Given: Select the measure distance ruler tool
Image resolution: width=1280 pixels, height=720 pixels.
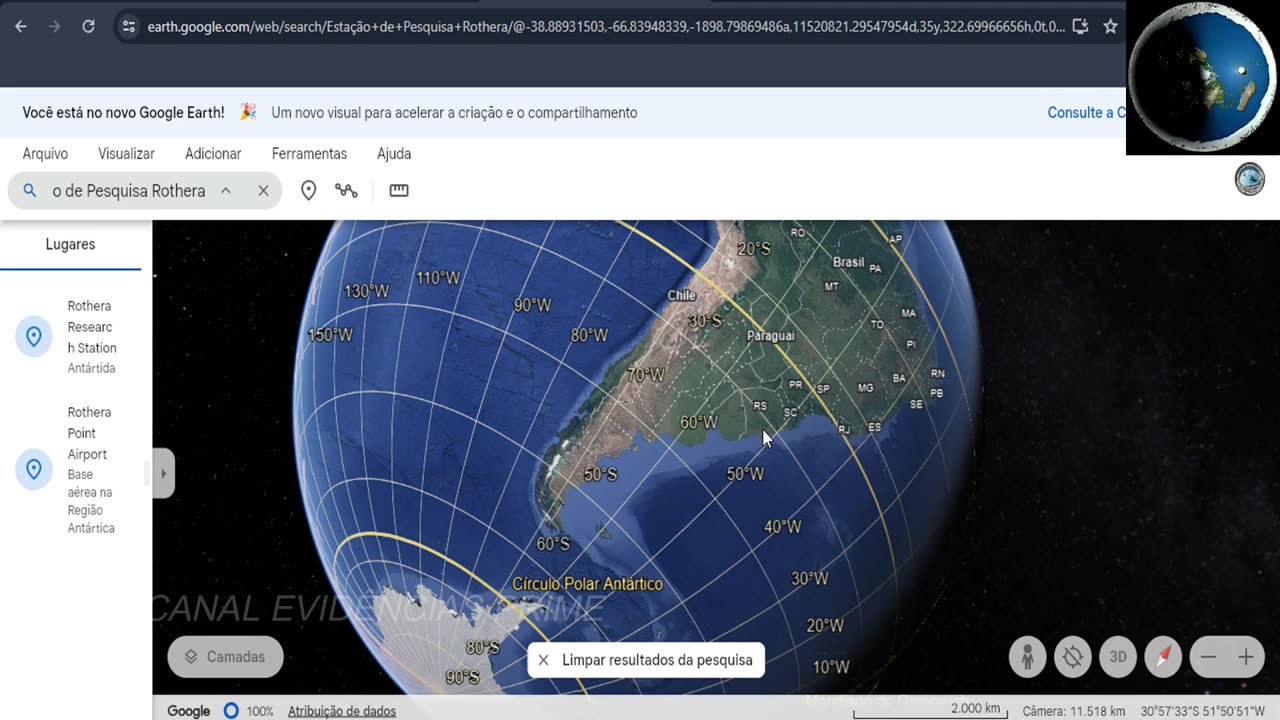Looking at the screenshot, I should [x=399, y=190].
